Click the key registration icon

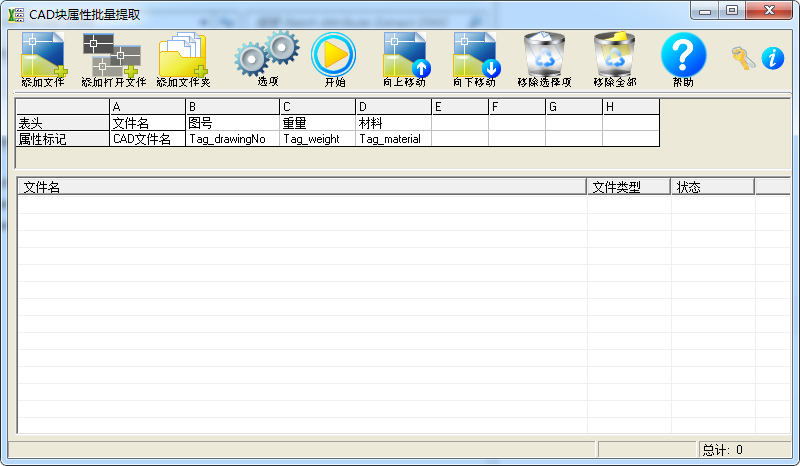pyautogui.click(x=743, y=58)
